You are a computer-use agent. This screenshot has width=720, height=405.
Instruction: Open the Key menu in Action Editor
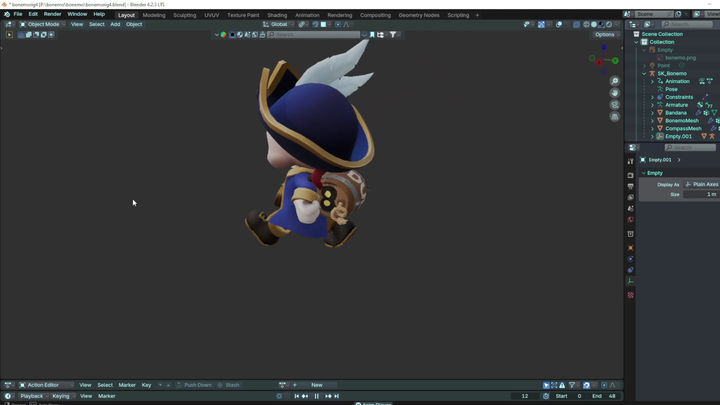(146, 385)
